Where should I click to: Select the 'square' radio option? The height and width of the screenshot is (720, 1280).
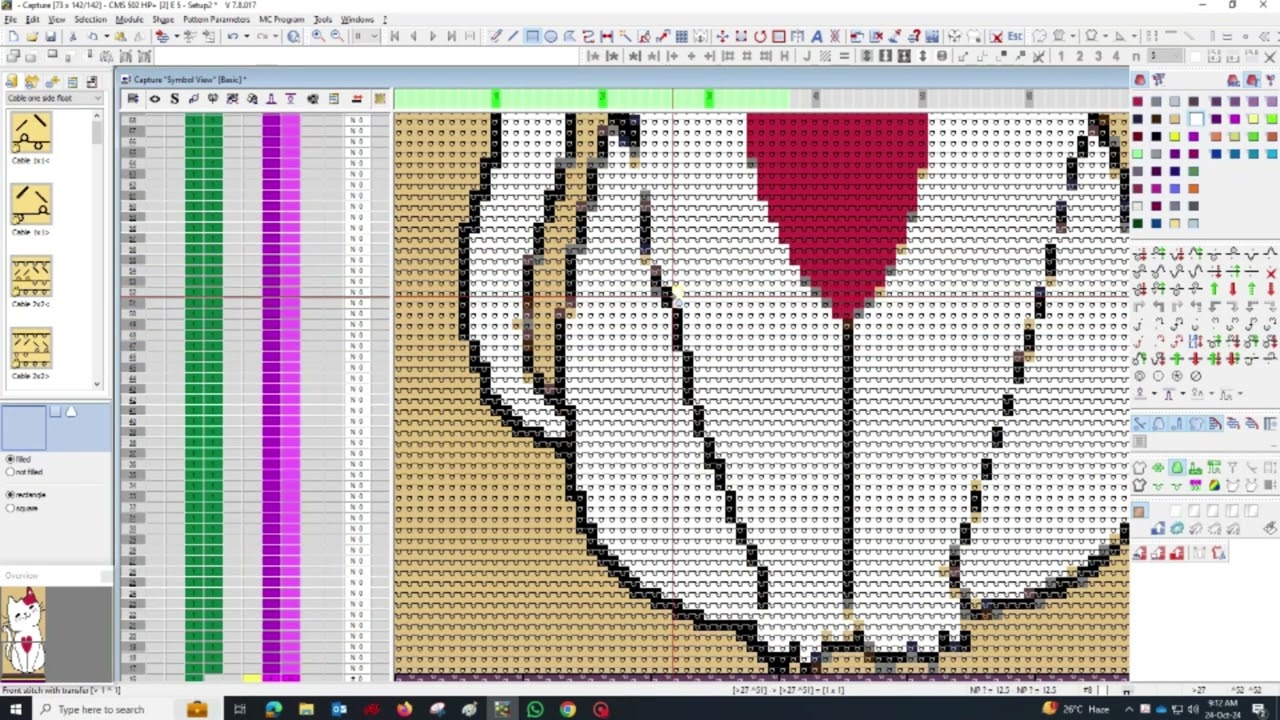pyautogui.click(x=10, y=508)
